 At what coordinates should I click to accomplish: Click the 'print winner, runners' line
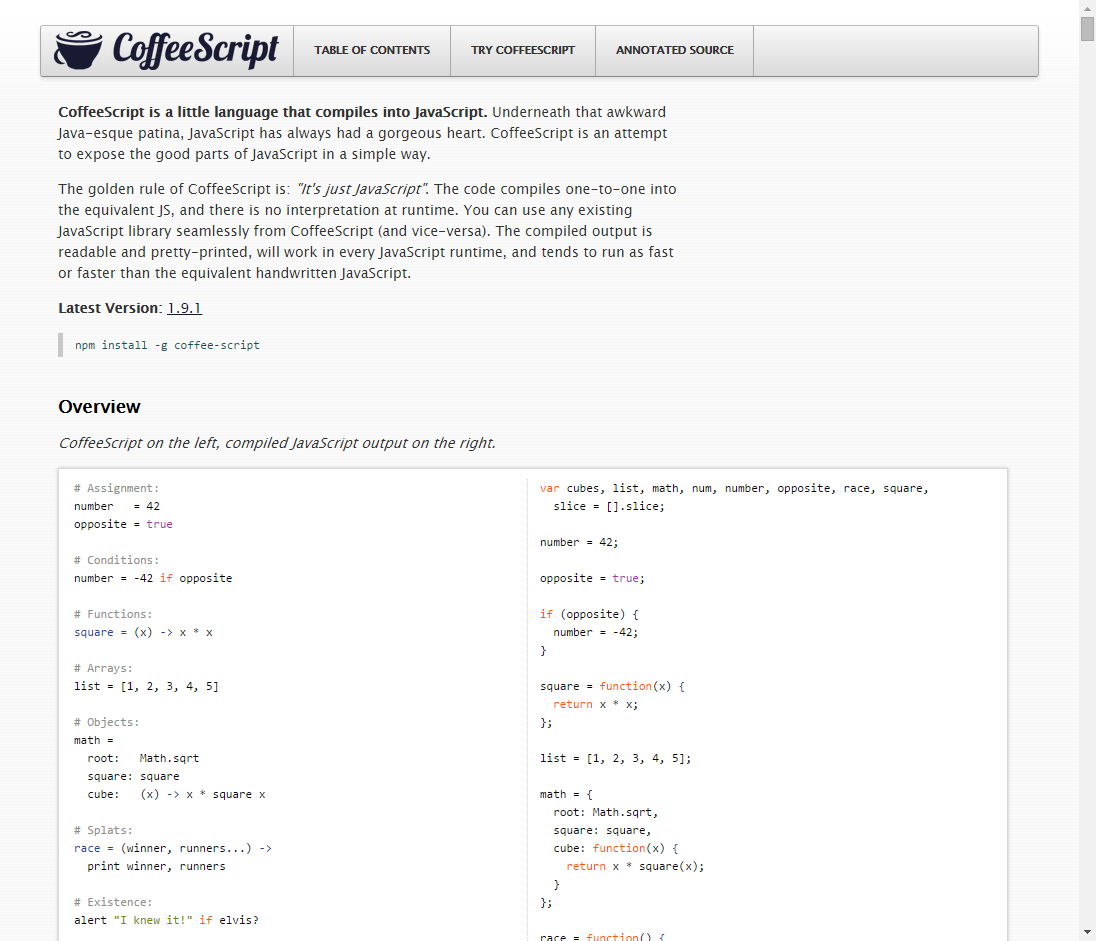click(157, 866)
